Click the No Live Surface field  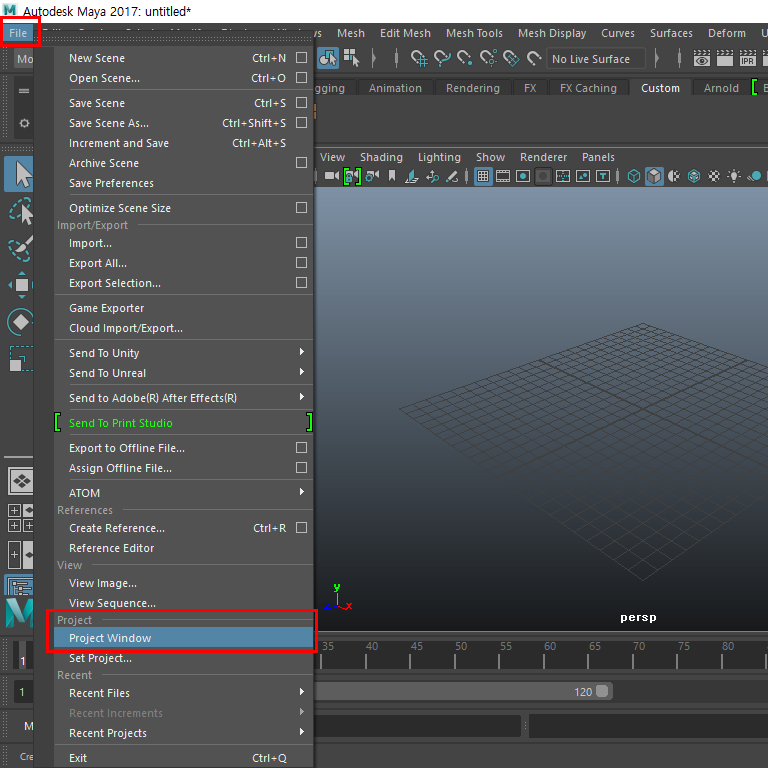click(x=596, y=59)
